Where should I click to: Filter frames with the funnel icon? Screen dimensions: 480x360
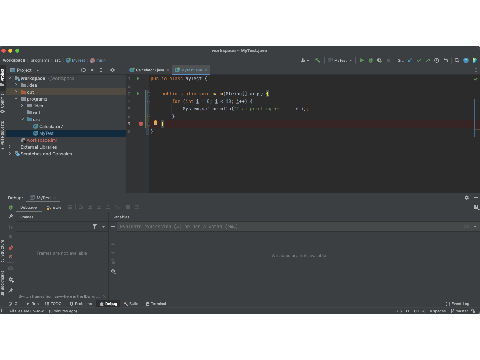(95, 227)
